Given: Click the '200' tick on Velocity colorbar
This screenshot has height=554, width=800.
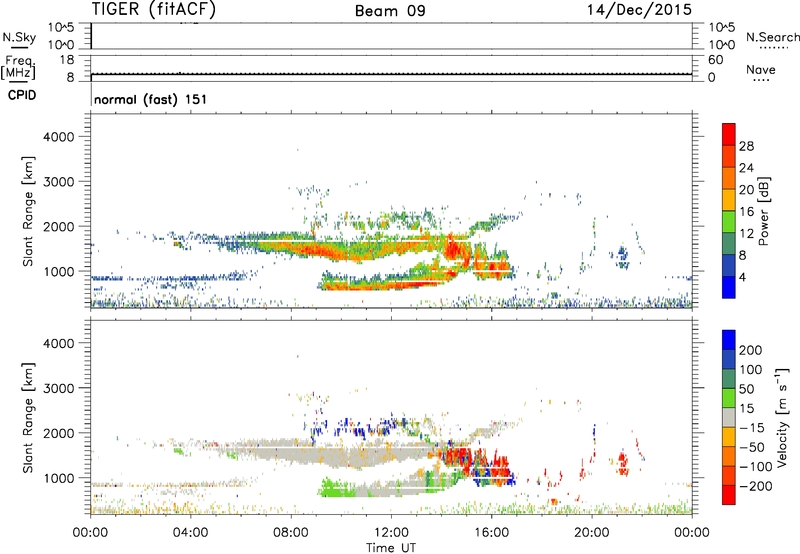Looking at the screenshot, I should pyautogui.click(x=751, y=350).
